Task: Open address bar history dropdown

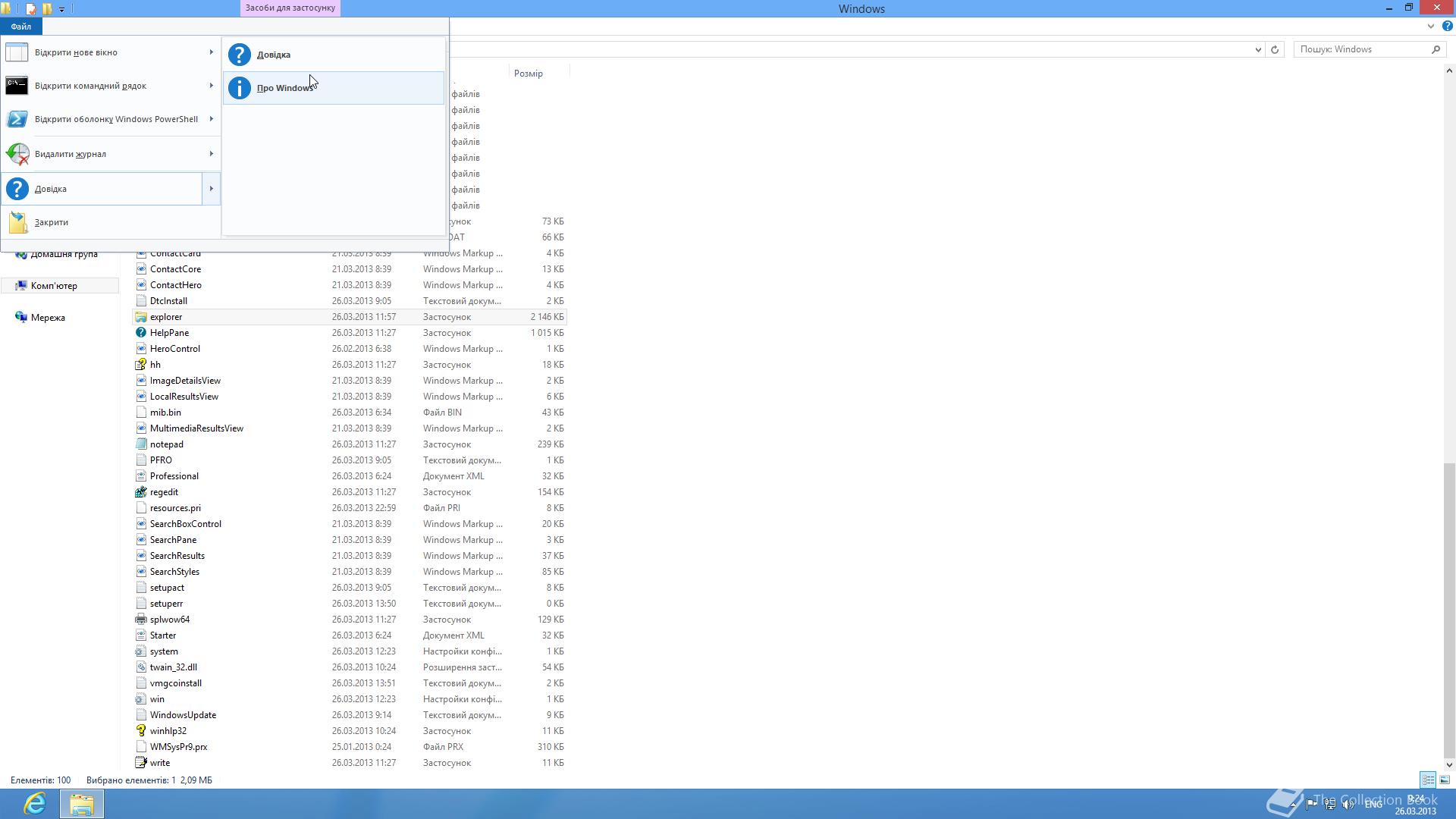Action: click(x=1258, y=49)
